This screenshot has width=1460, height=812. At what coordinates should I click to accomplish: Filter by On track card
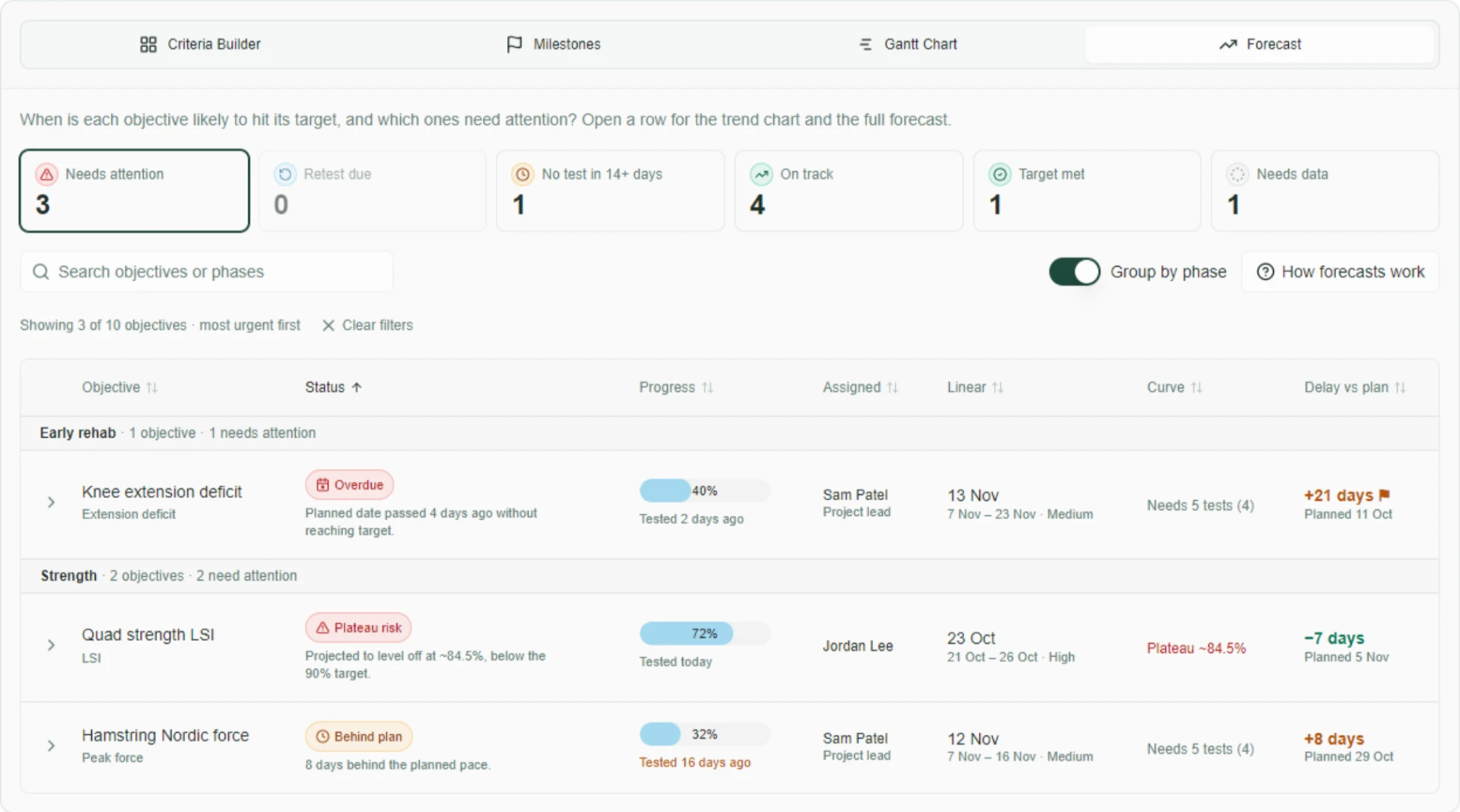pyautogui.click(x=849, y=191)
